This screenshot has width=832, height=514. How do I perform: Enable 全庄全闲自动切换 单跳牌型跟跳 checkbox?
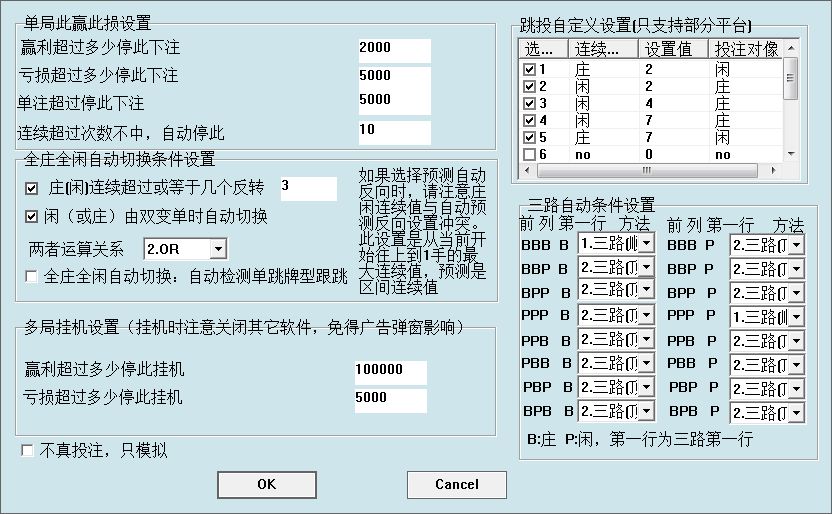tap(31, 276)
